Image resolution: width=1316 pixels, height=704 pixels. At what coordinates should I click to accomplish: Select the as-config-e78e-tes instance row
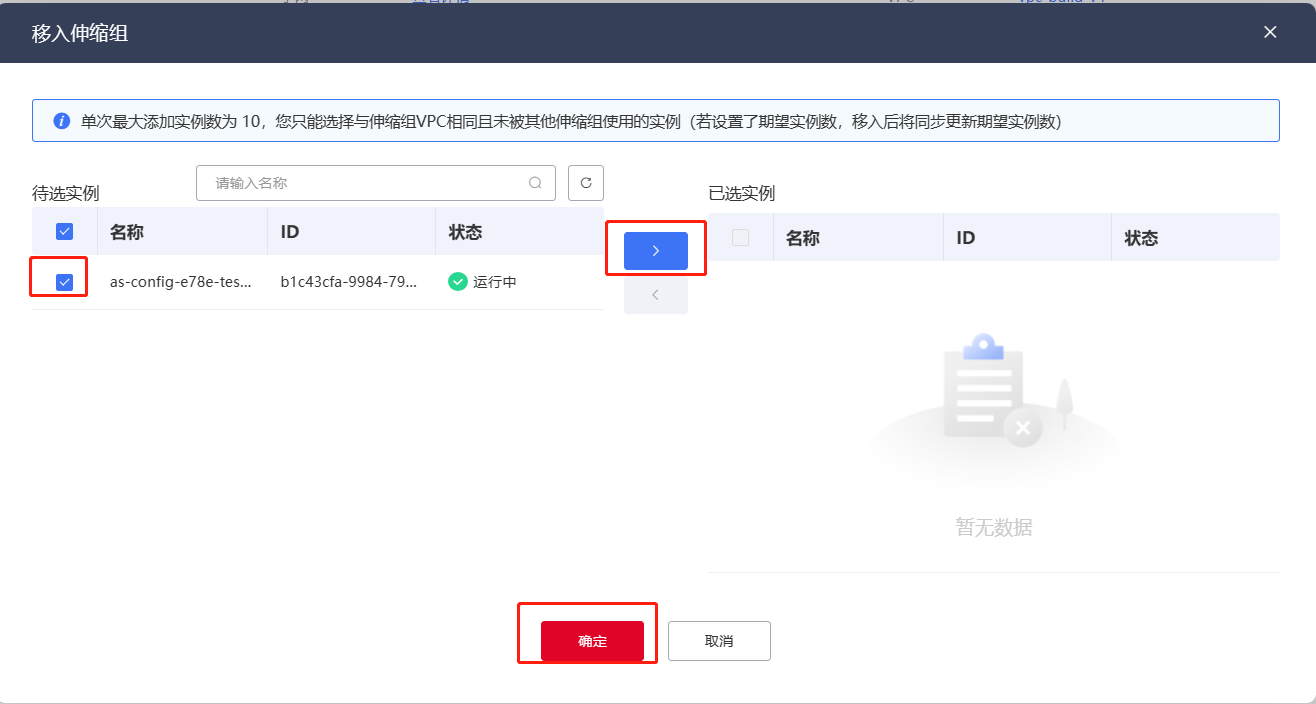tap(180, 281)
